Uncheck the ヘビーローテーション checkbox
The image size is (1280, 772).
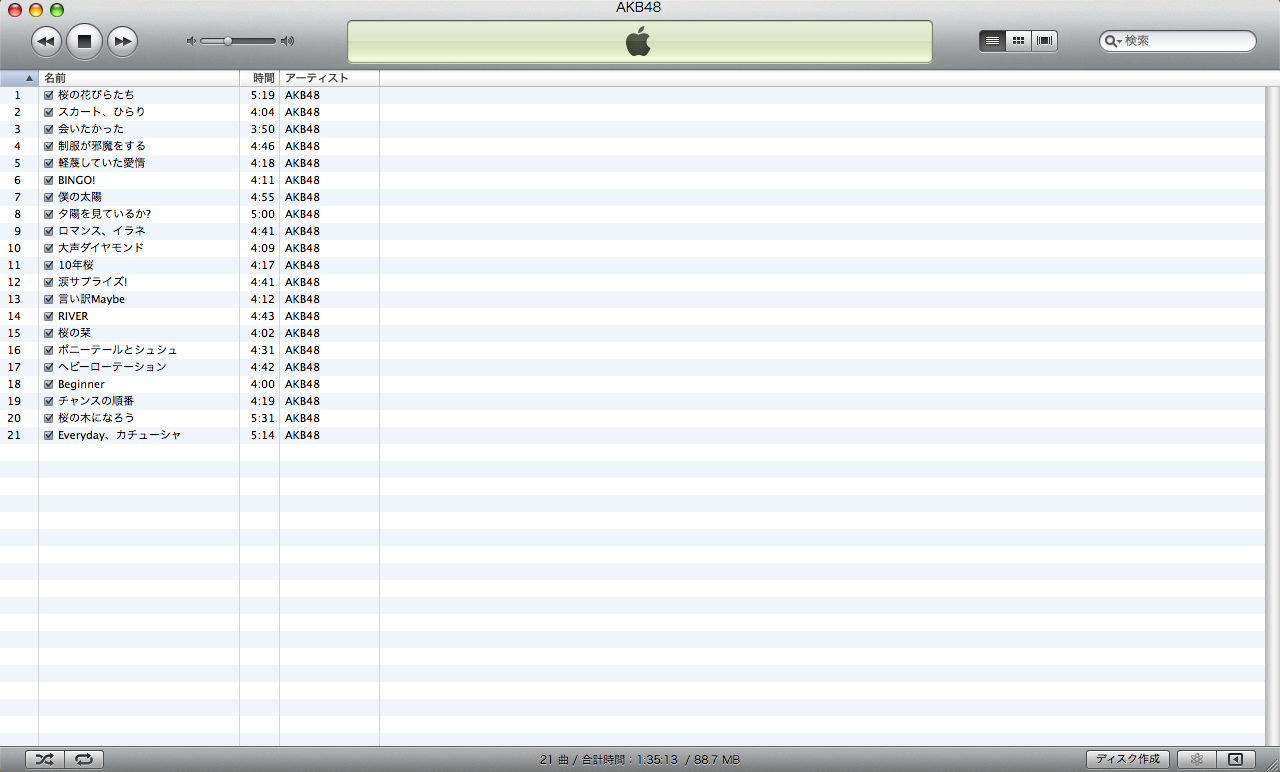coord(48,367)
